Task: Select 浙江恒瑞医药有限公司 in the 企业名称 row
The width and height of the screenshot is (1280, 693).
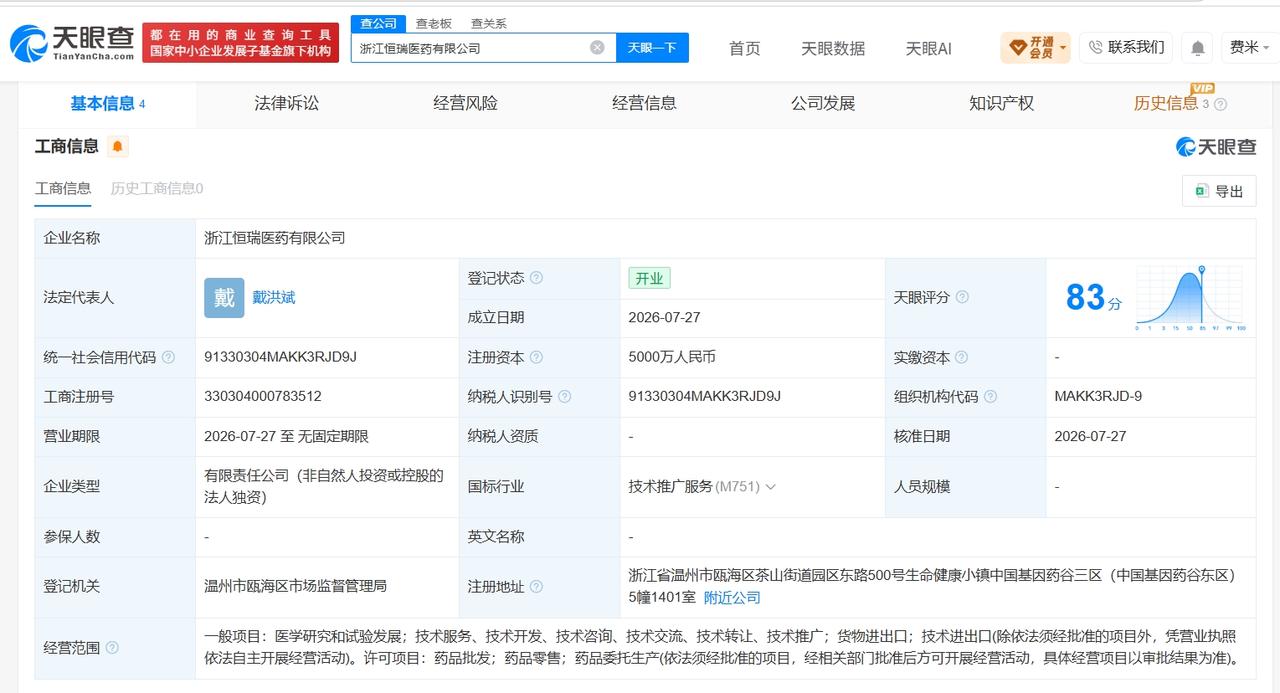Action: coord(274,238)
